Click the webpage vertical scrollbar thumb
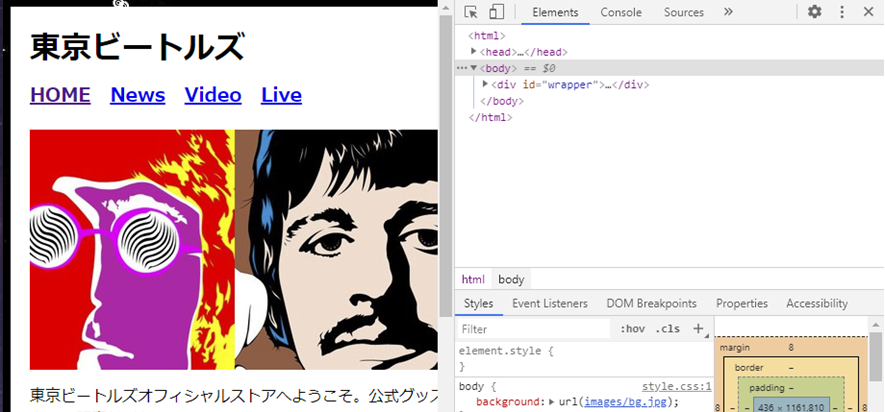The width and height of the screenshot is (885, 412). (x=446, y=166)
